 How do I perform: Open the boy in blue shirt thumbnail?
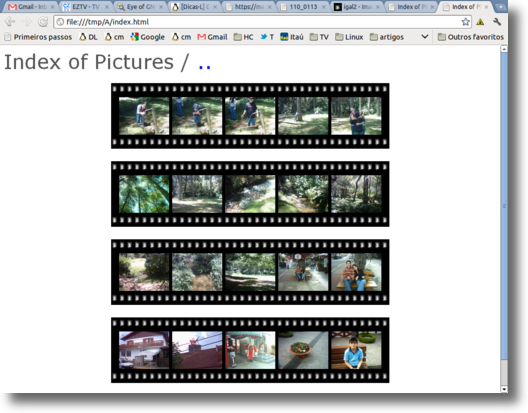(356, 350)
